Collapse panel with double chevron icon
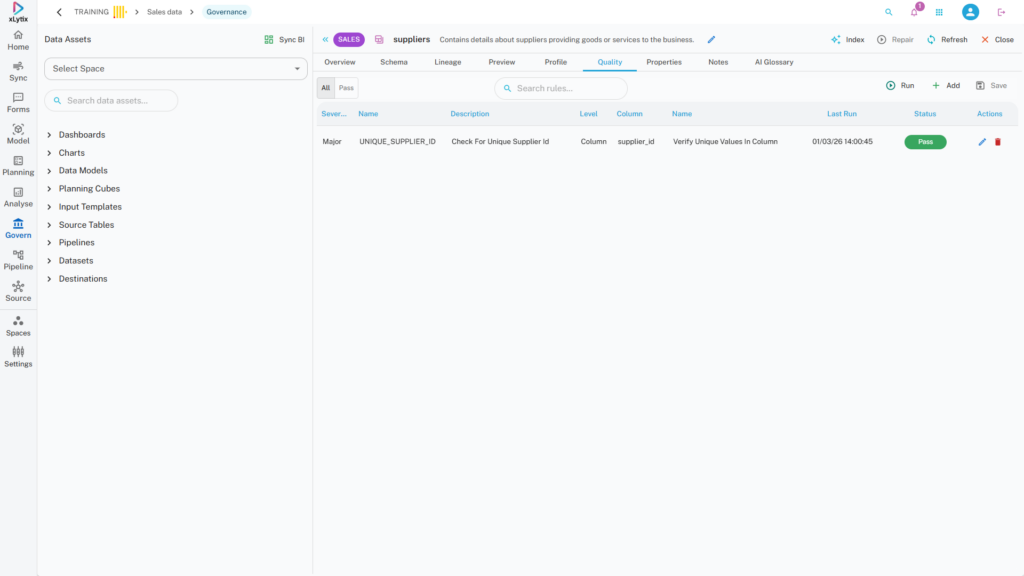Viewport: 1024px width, 576px height. tap(325, 40)
